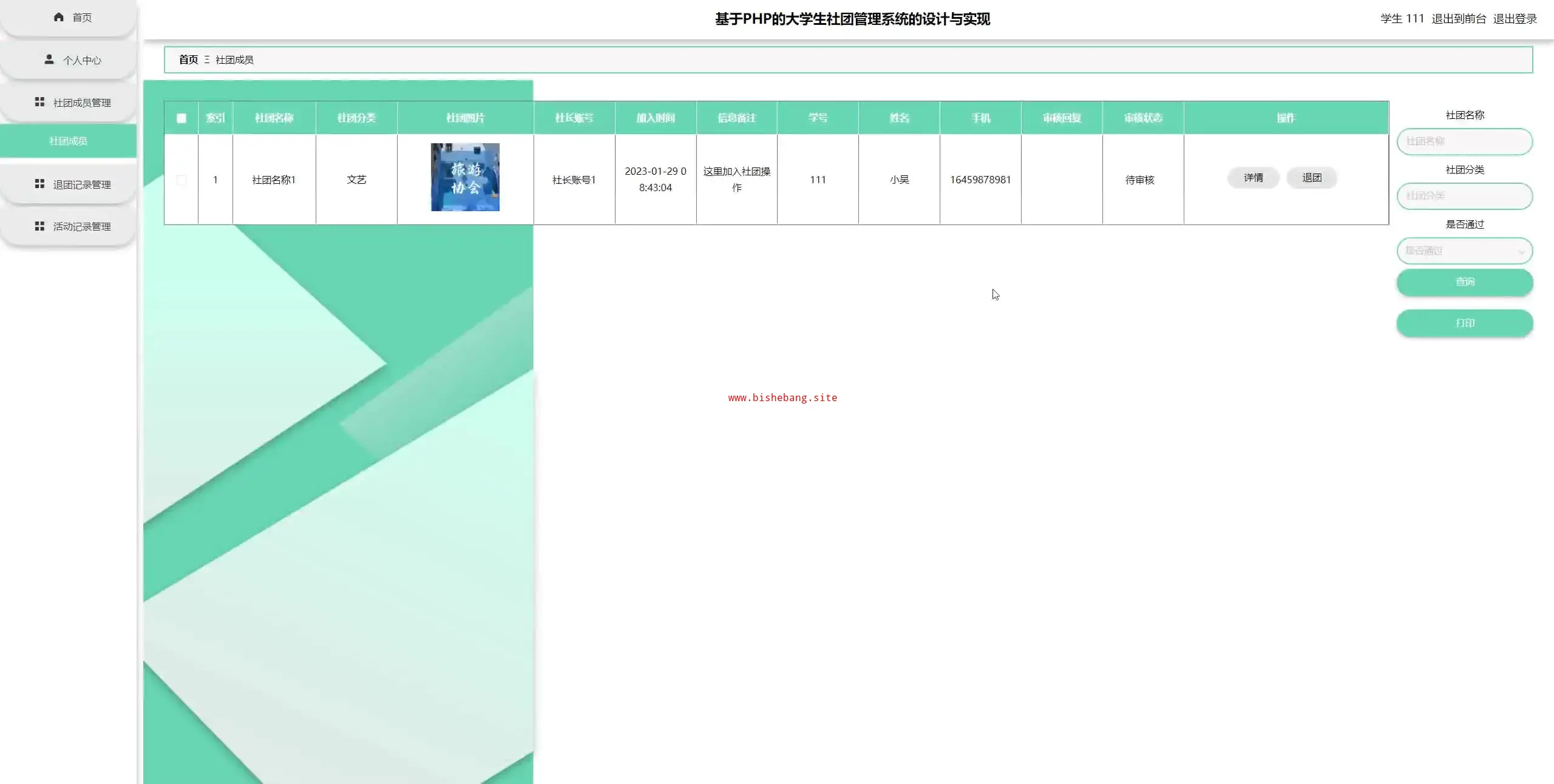The image size is (1554, 784).
Task: Select the 社团成员 submenu item
Action: (x=68, y=141)
